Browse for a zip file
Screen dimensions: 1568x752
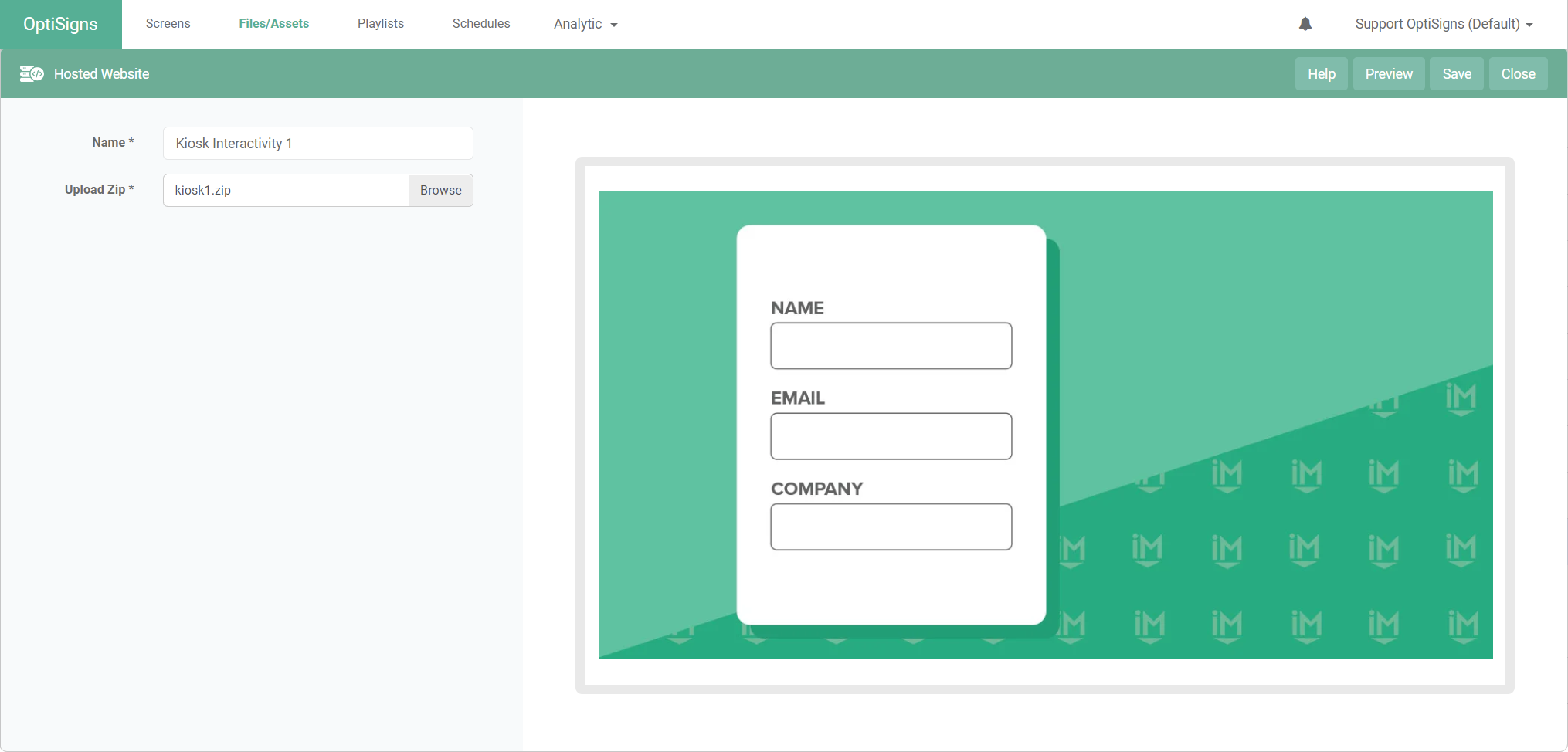tap(440, 191)
